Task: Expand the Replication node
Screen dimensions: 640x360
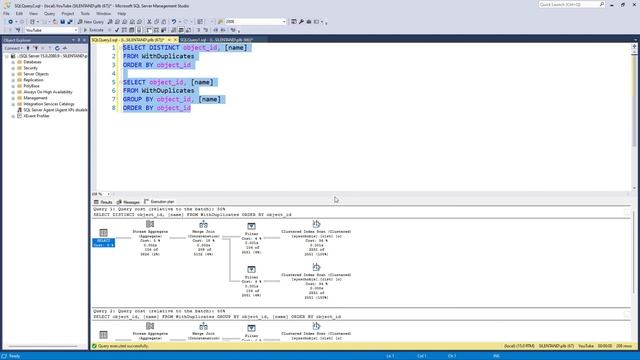Action: [x=13, y=80]
